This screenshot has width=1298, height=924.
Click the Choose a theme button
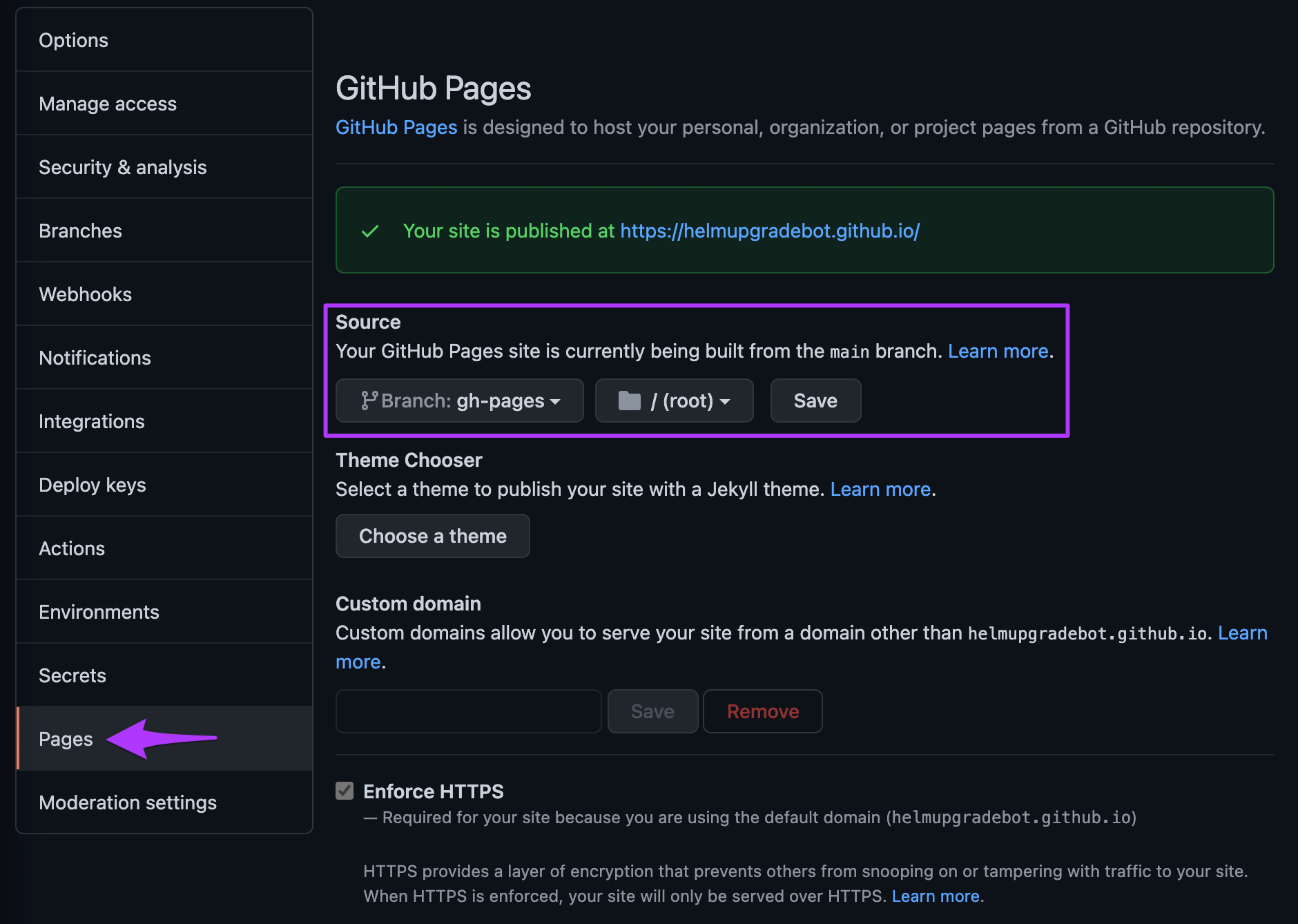(433, 536)
